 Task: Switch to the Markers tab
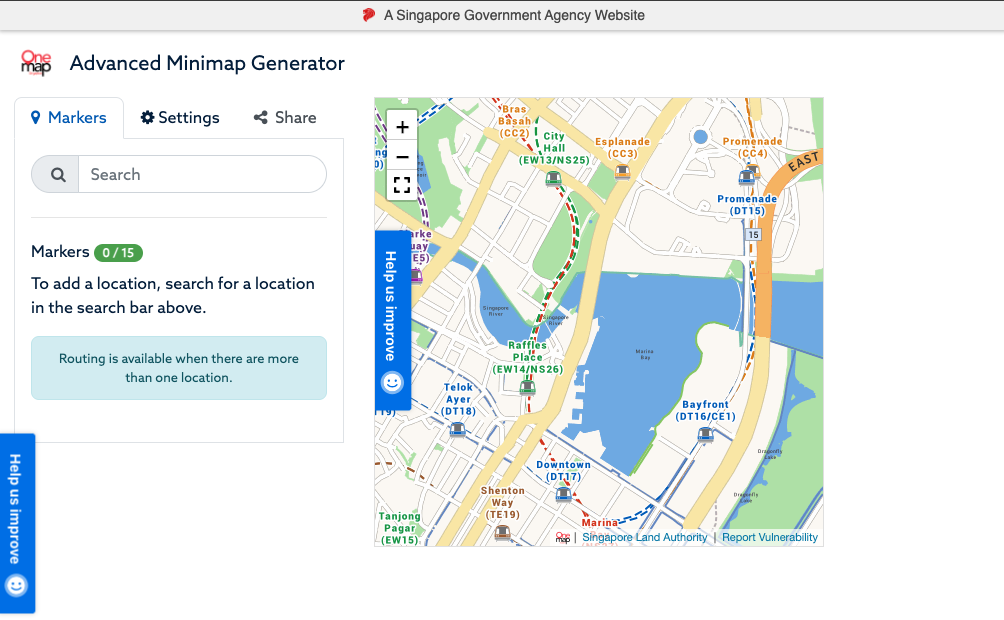click(69, 118)
